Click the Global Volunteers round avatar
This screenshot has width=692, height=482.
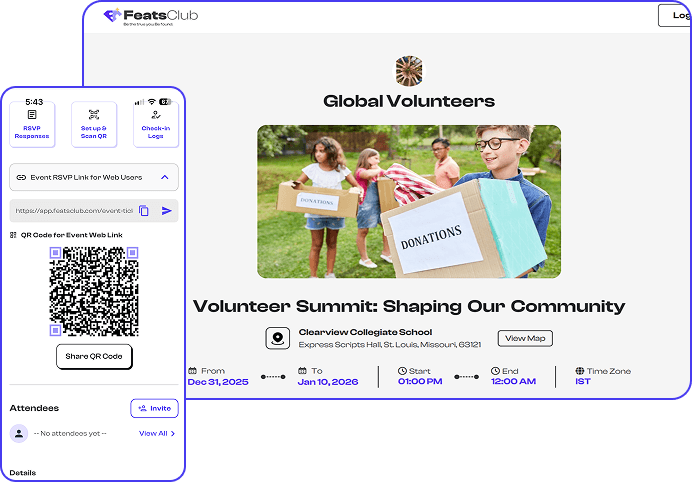(x=408, y=71)
